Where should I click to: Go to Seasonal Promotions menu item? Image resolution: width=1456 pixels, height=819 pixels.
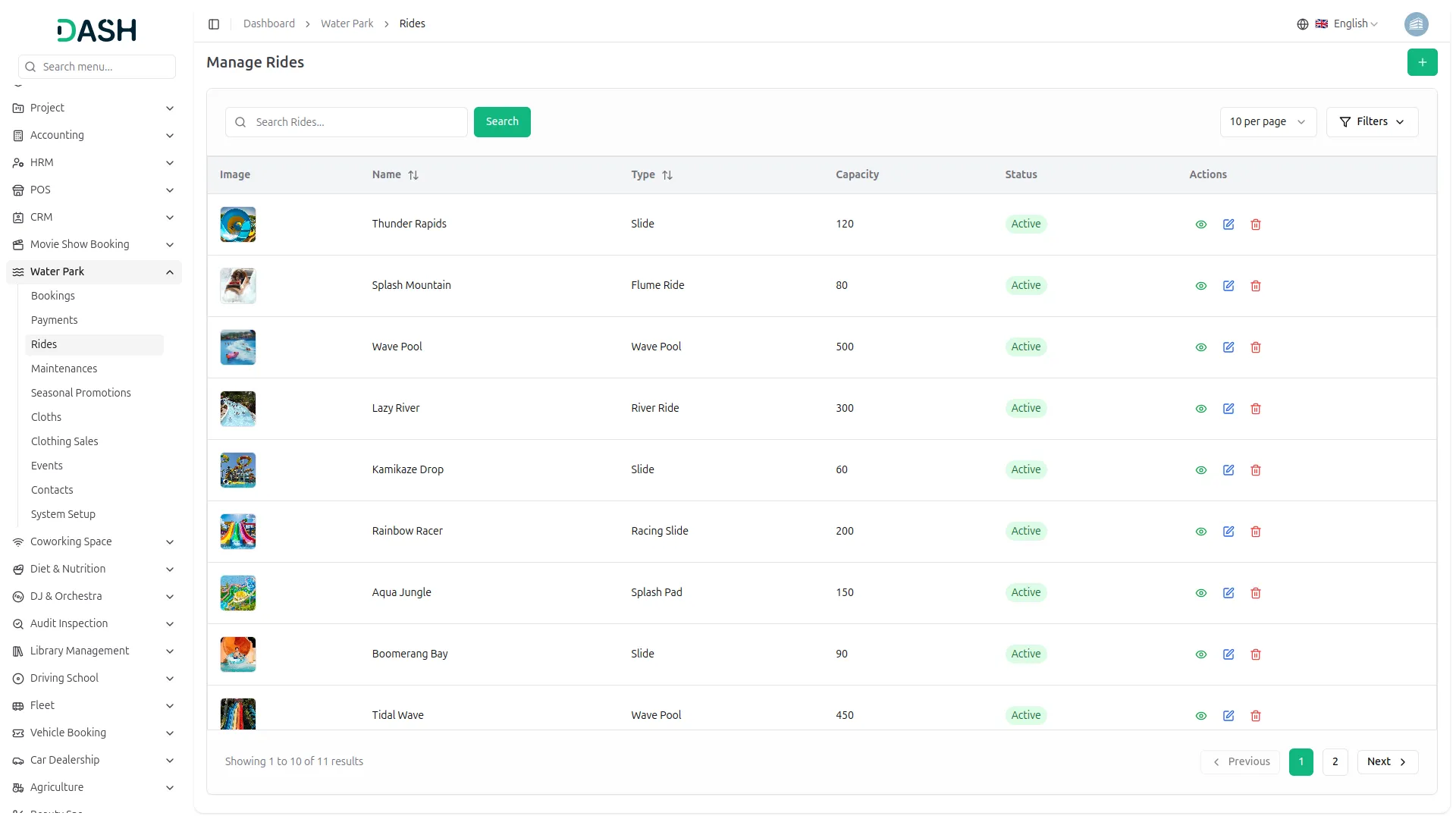point(80,393)
